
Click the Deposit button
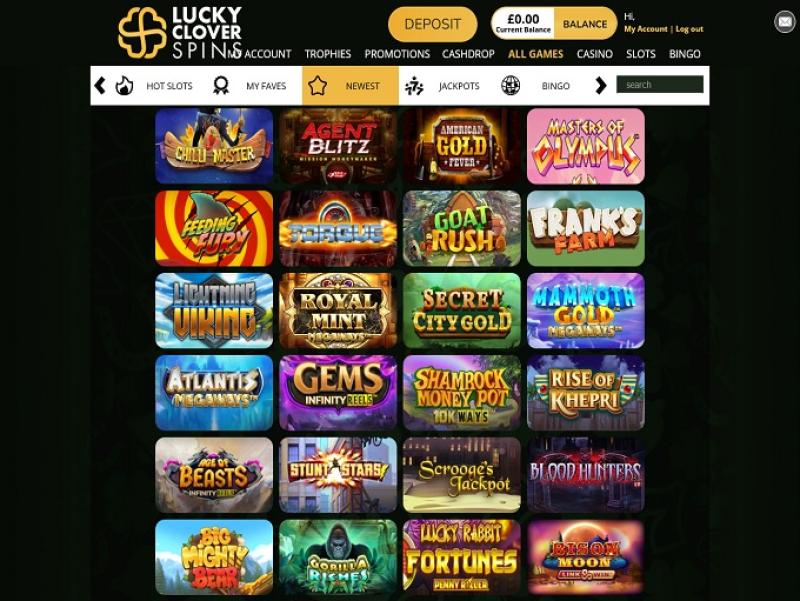click(x=433, y=24)
